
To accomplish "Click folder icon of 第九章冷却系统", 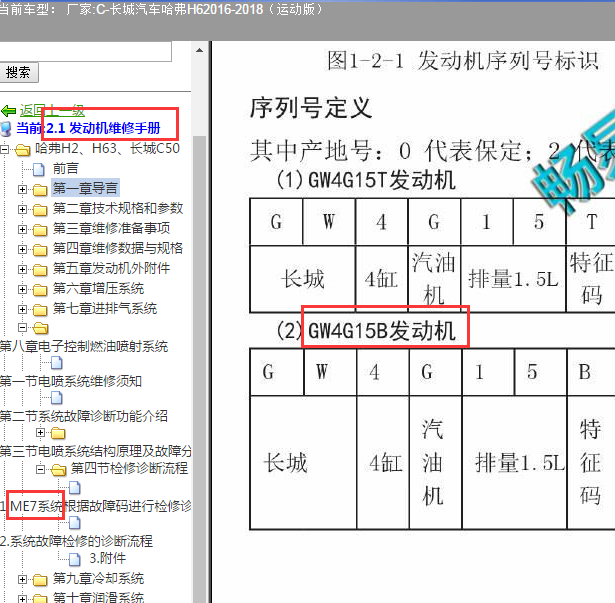I will pyautogui.click(x=40, y=580).
